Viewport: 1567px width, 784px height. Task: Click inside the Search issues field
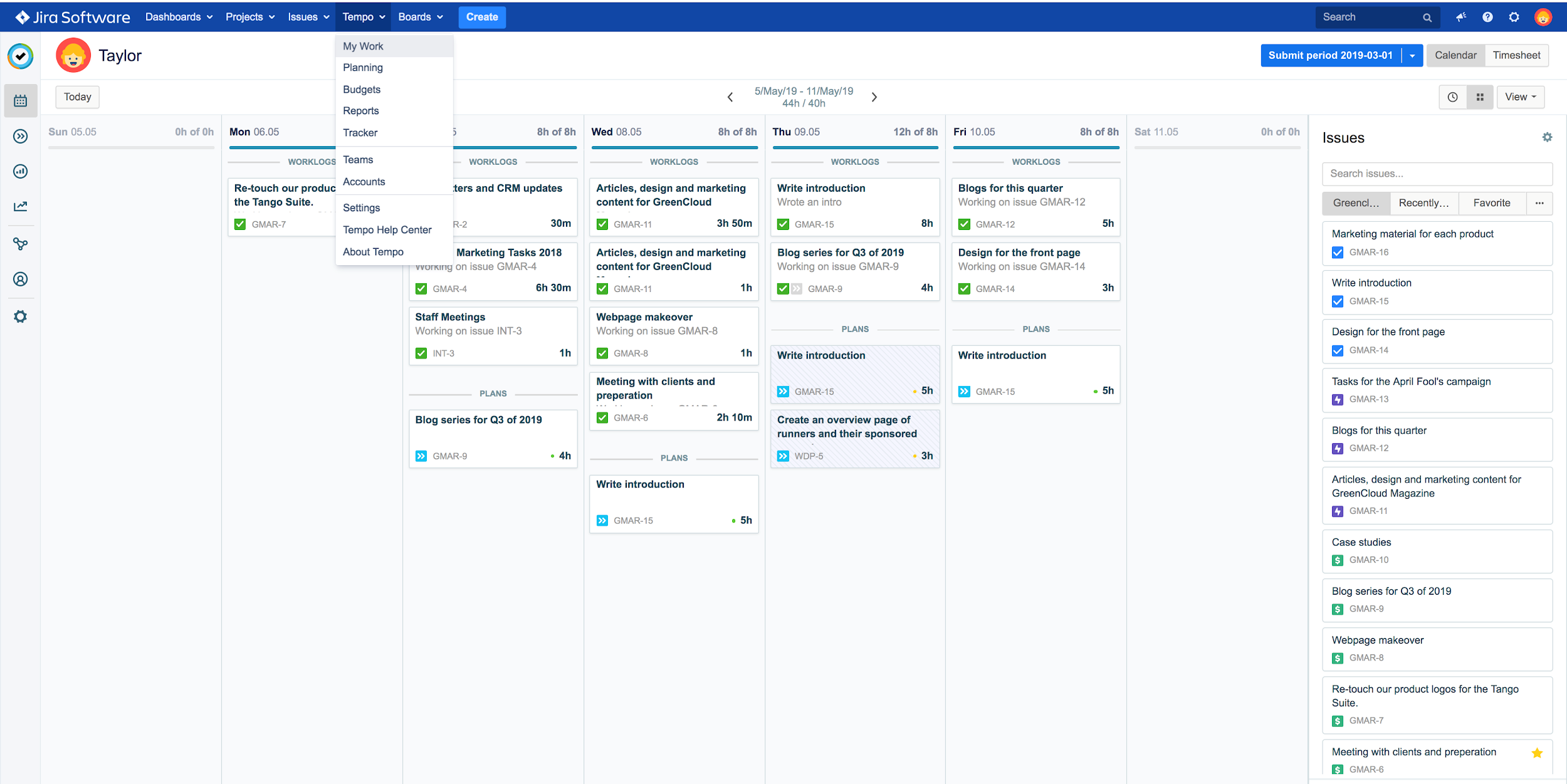click(1437, 174)
